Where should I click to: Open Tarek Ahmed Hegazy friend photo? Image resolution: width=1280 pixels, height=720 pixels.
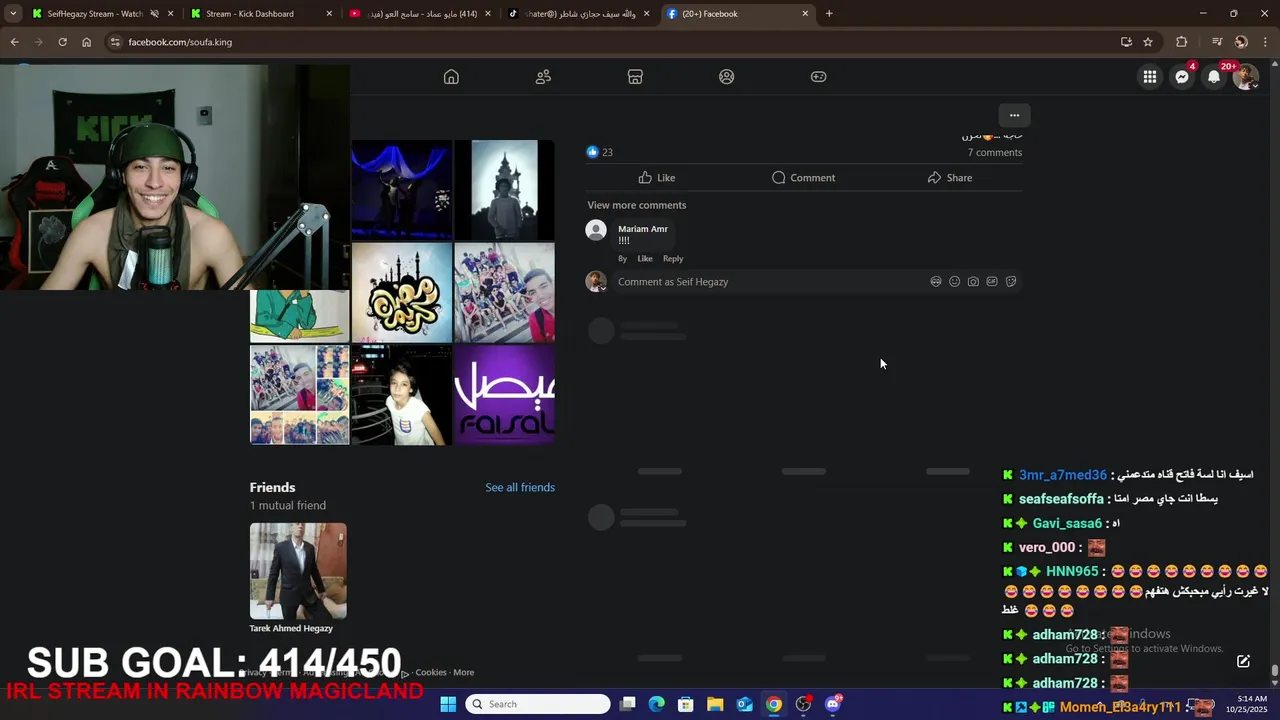(298, 571)
